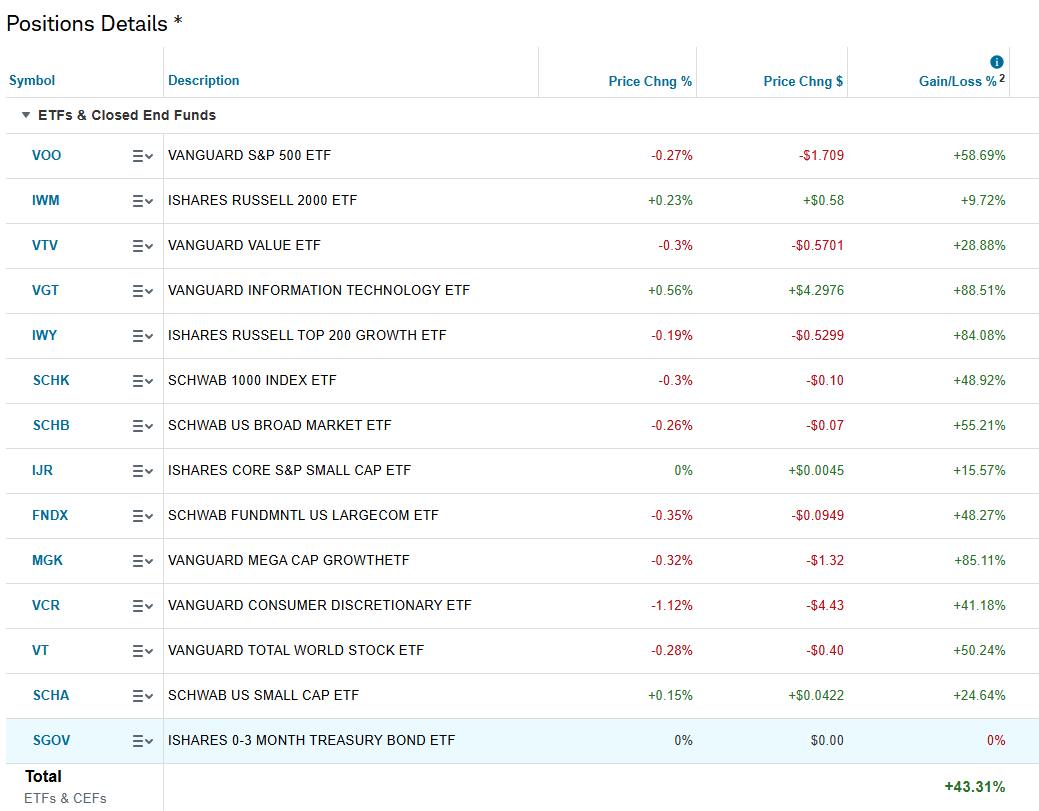Open the action menu icon for VOO
The image size is (1039, 811).
coord(142,156)
